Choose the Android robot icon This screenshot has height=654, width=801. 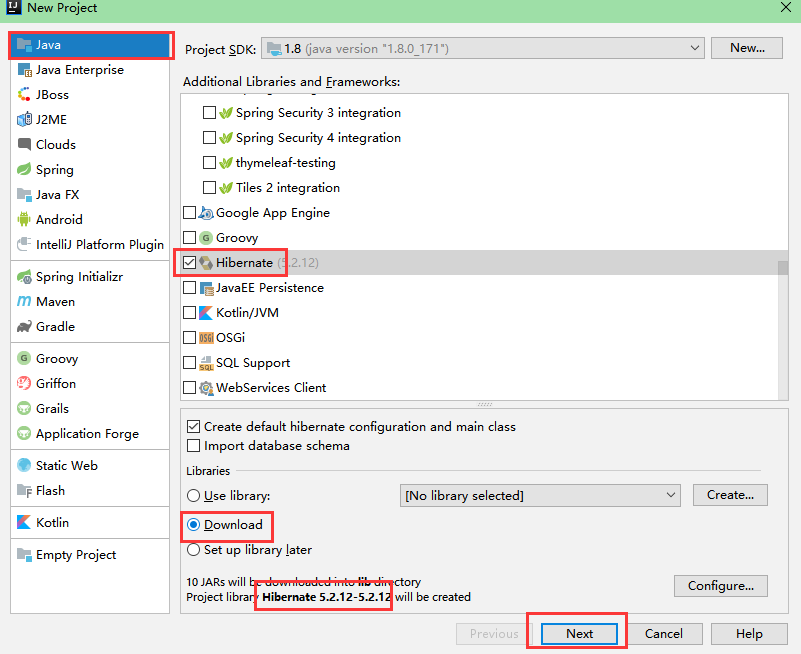[24, 220]
